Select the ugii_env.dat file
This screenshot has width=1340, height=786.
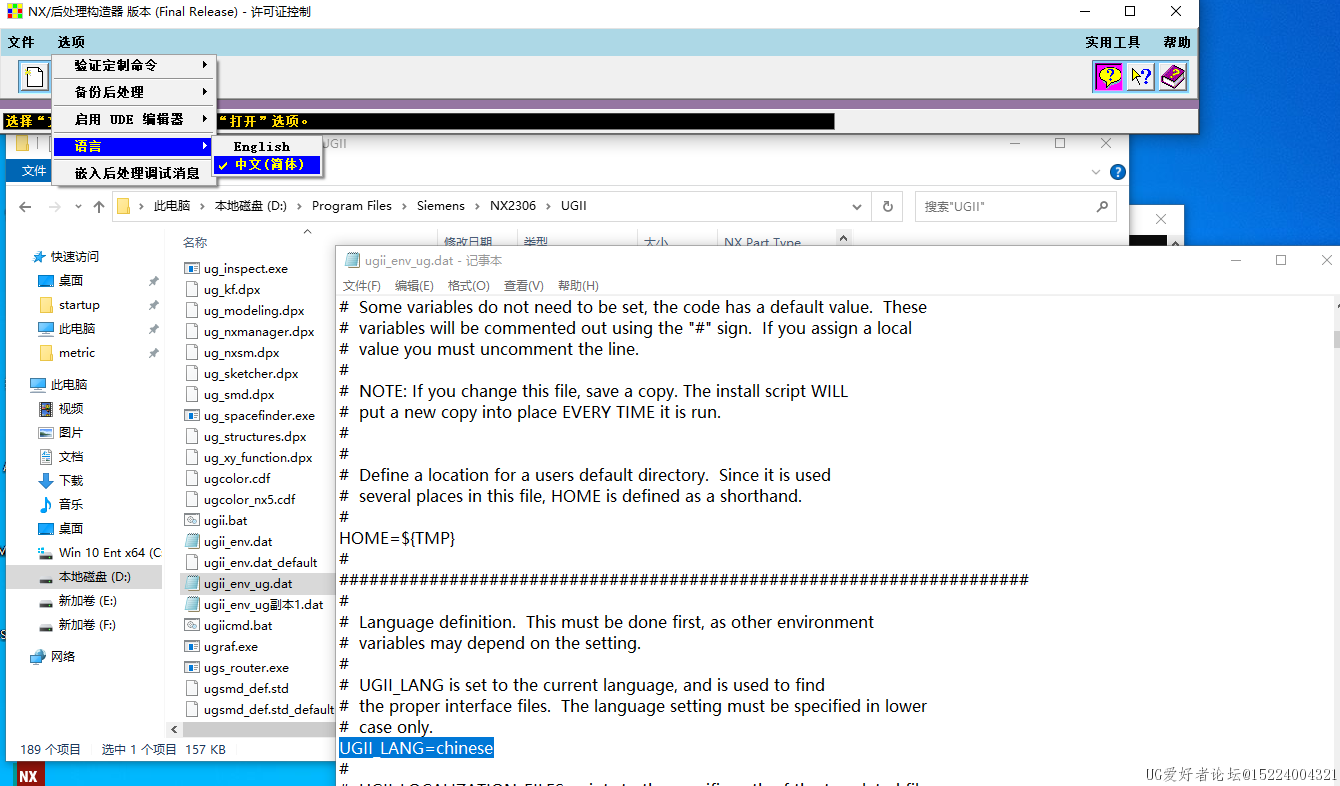[x=238, y=541]
